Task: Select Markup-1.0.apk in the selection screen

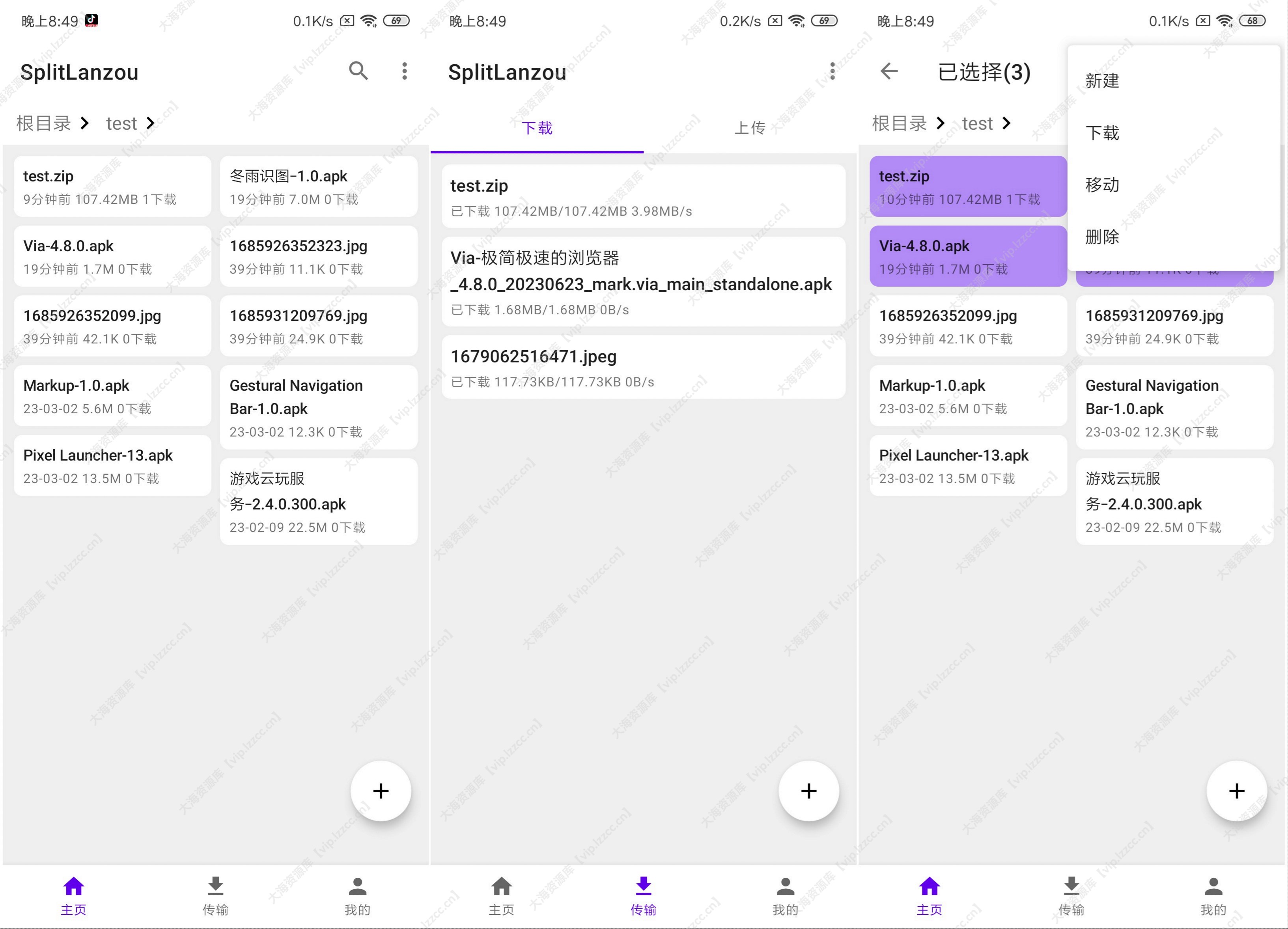Action: point(968,396)
